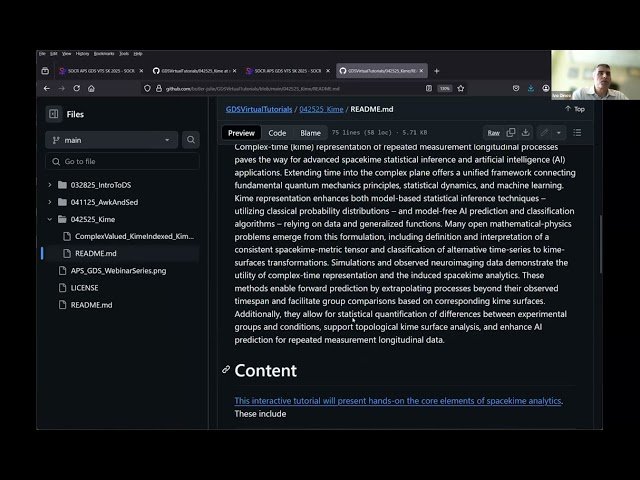The height and width of the screenshot is (480, 640).
Task: Copy raw file contents icon
Action: 511,132
